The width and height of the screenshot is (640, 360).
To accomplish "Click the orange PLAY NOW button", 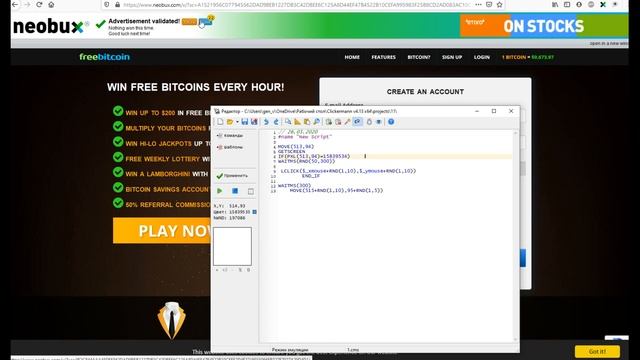I will click(x=162, y=231).
